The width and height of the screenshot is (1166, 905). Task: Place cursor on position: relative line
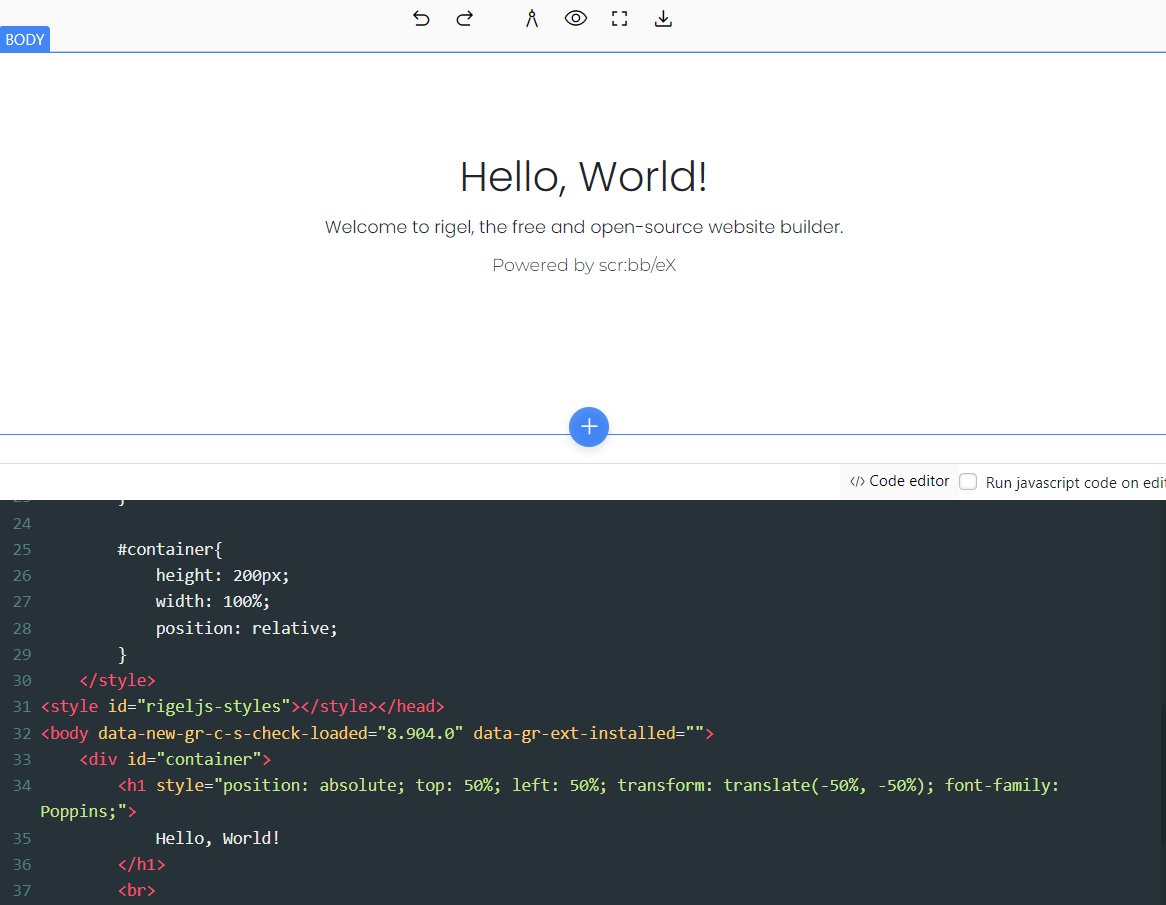point(246,628)
